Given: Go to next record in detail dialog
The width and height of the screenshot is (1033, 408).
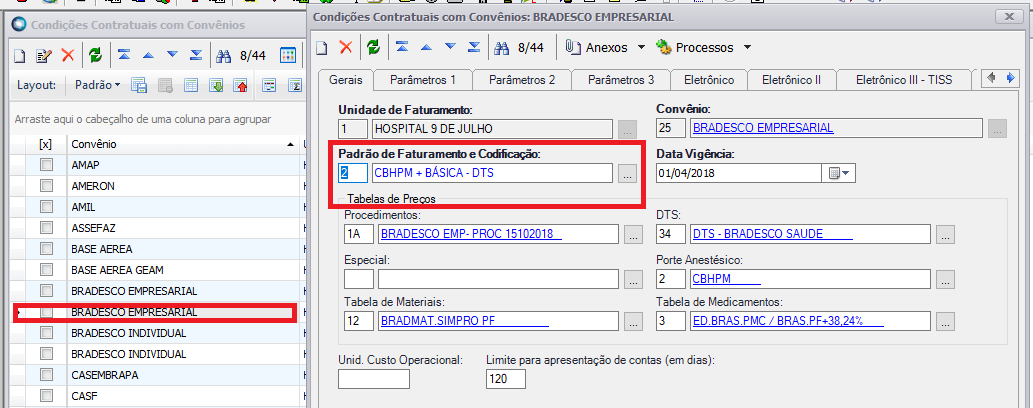Looking at the screenshot, I should click(451, 47).
